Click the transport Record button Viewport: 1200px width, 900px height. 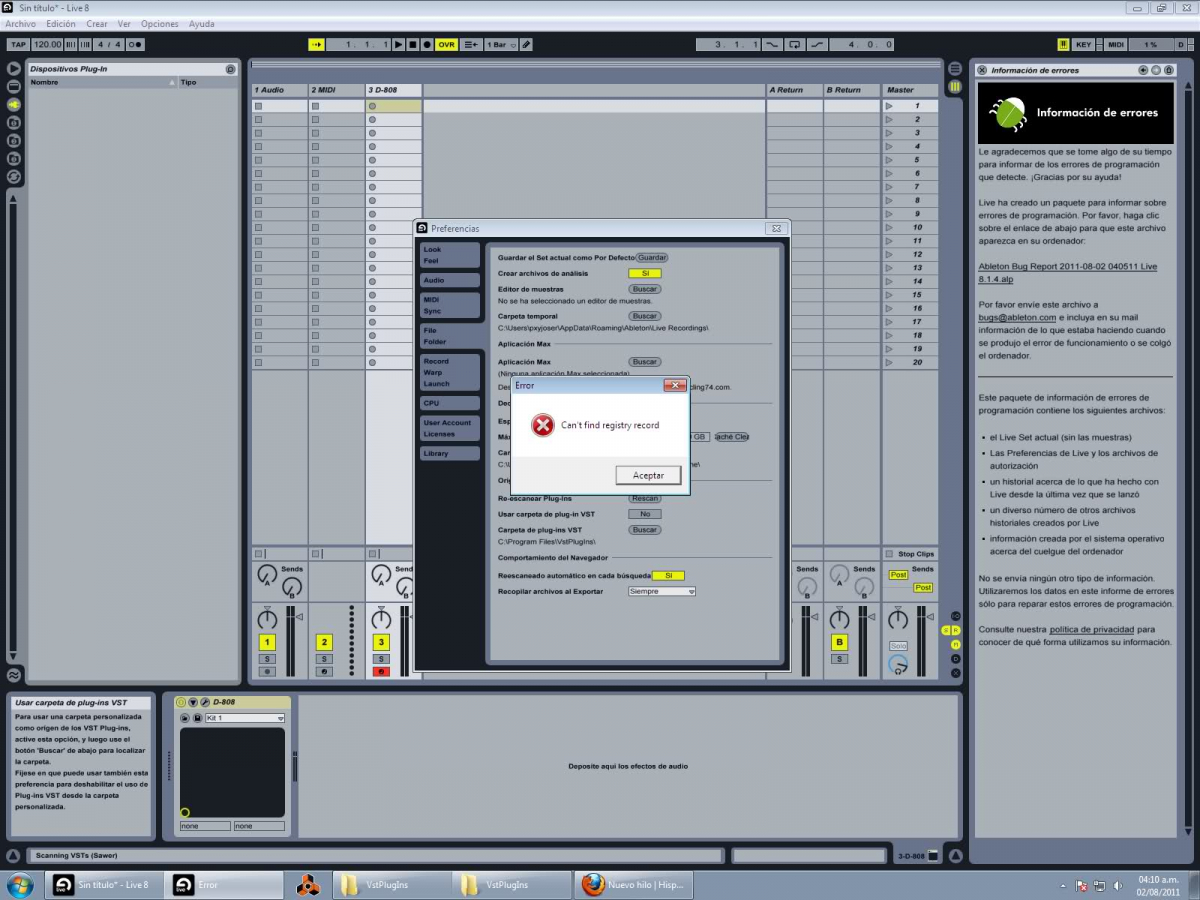pos(426,44)
